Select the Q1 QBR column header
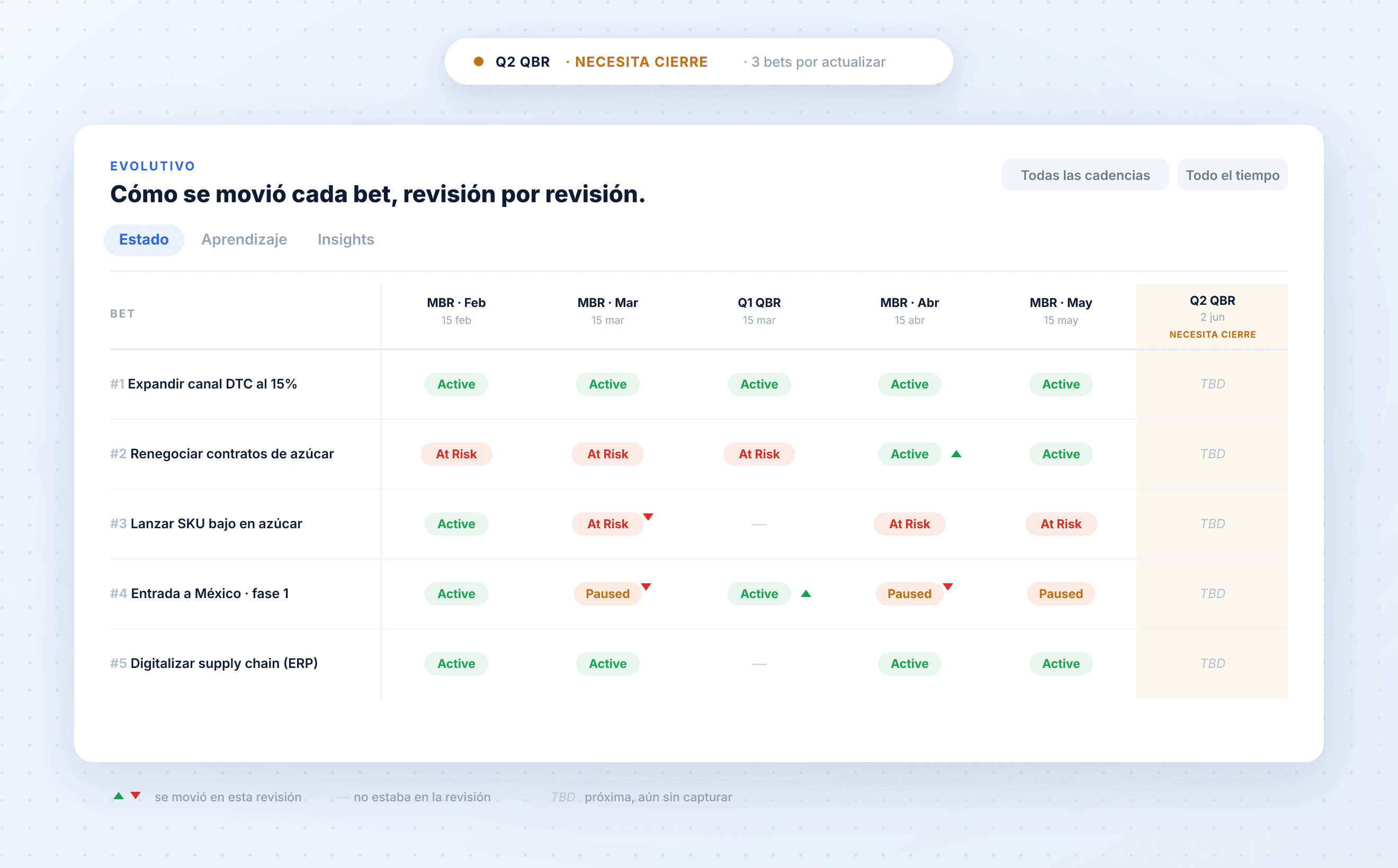 tap(759, 311)
